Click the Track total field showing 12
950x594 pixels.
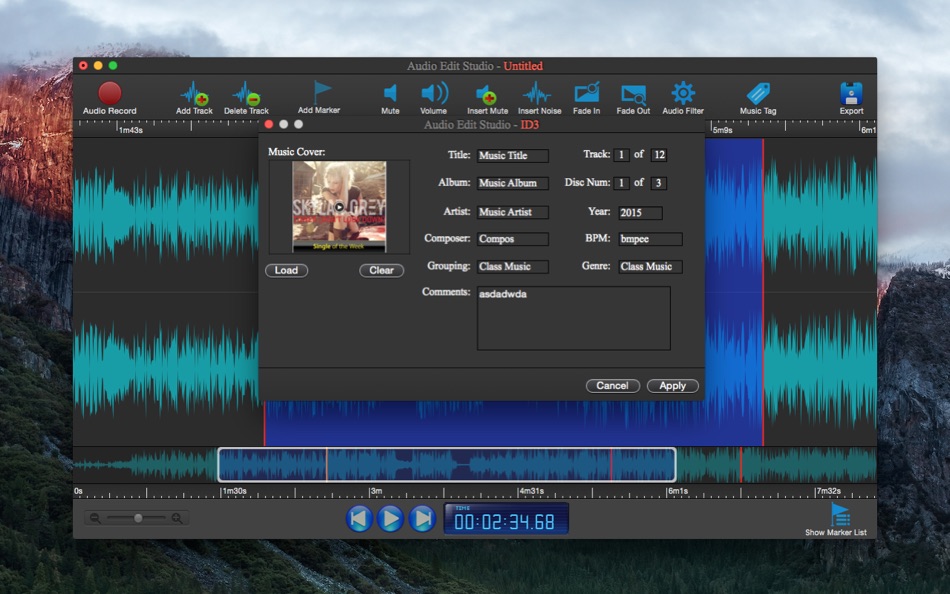659,155
